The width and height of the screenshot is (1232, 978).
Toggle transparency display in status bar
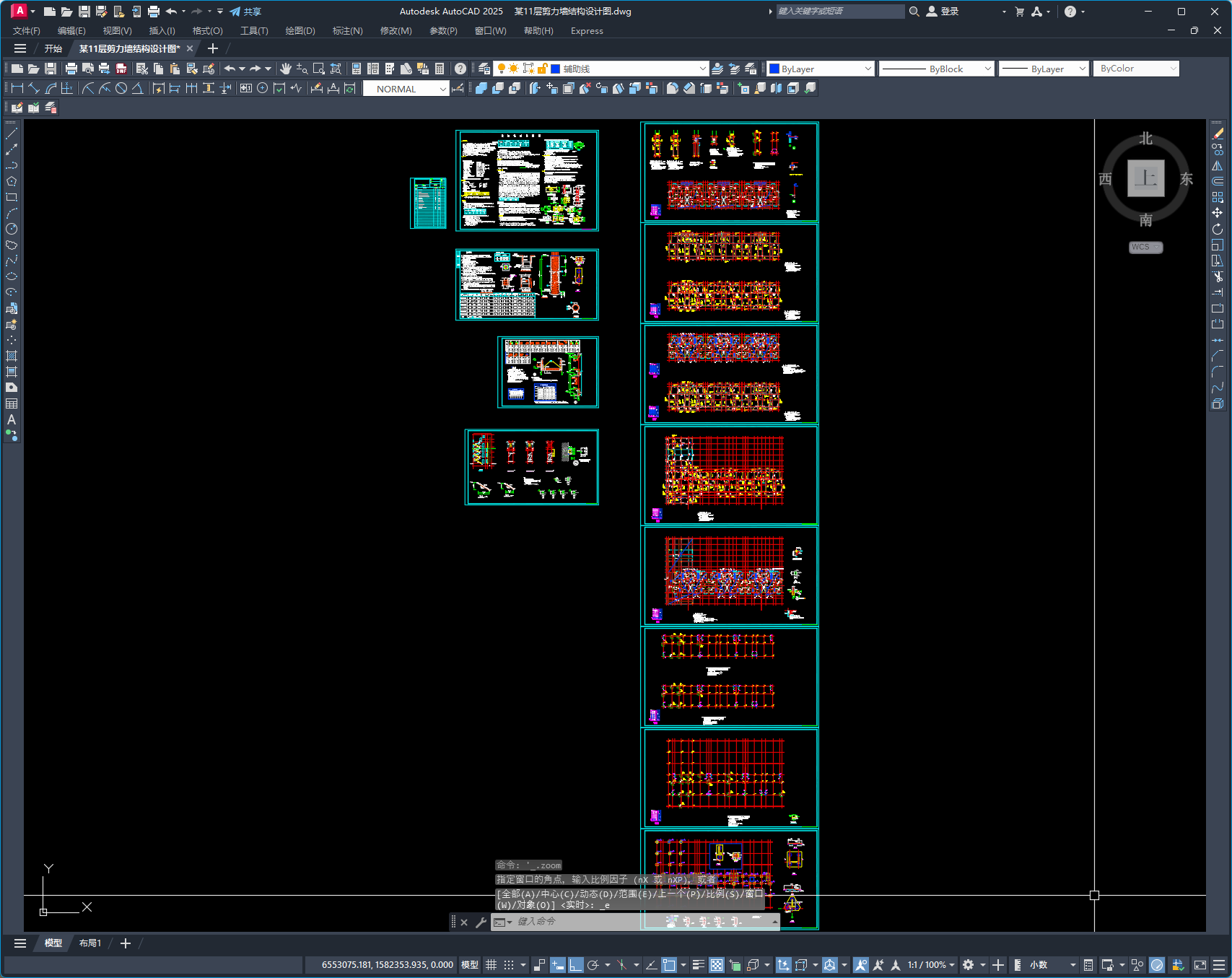[716, 965]
